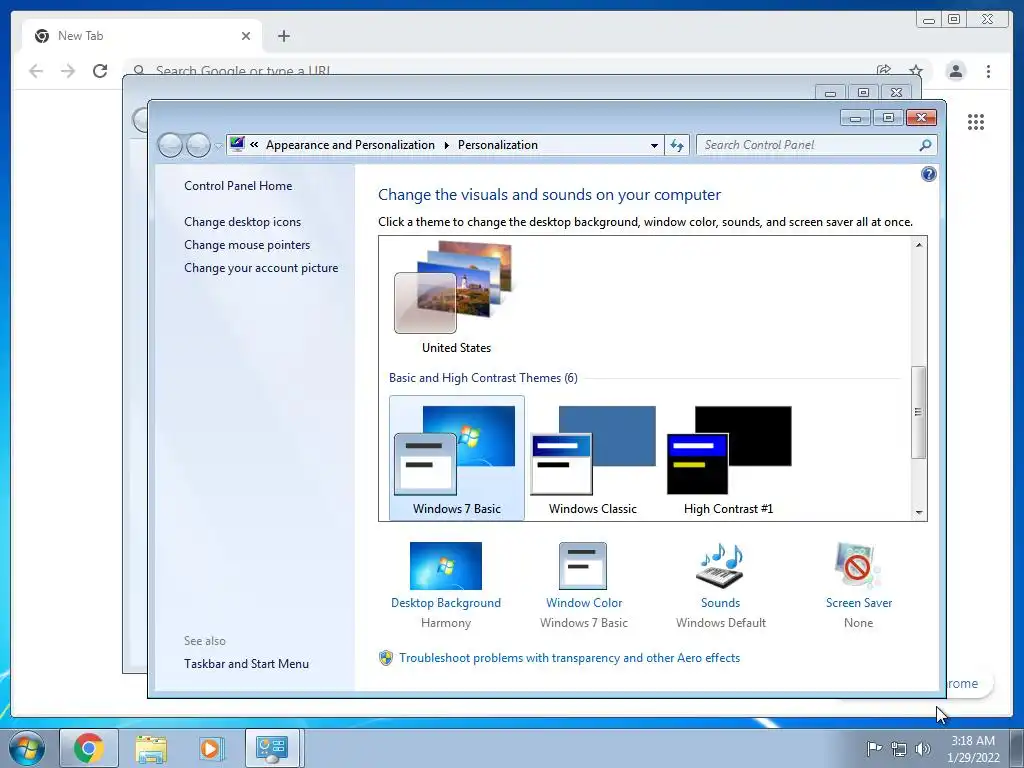The height and width of the screenshot is (768, 1024).
Task: Apply the Windows Classic theme
Action: 592,458
